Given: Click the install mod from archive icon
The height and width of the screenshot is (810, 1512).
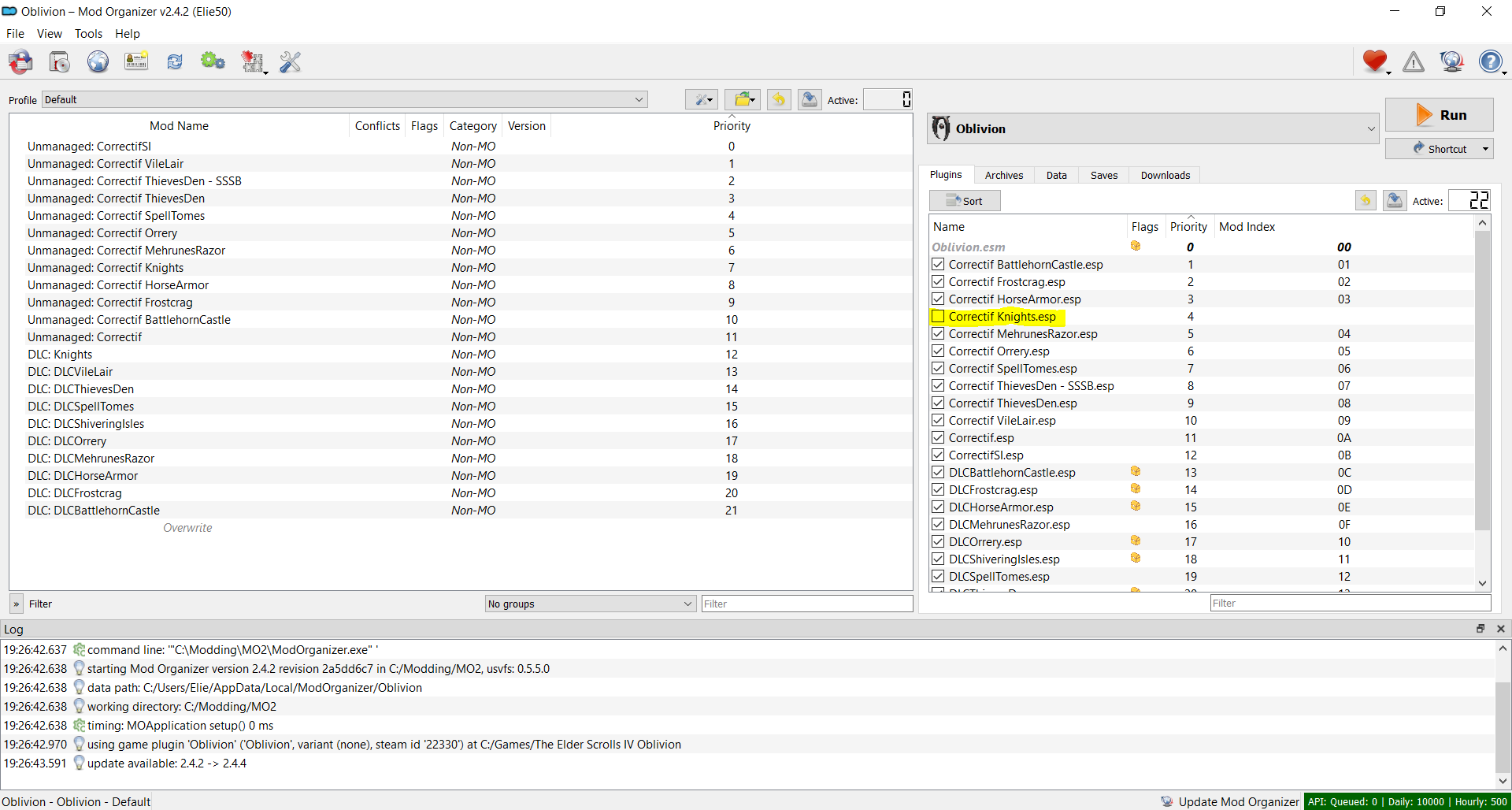Looking at the screenshot, I should [60, 61].
